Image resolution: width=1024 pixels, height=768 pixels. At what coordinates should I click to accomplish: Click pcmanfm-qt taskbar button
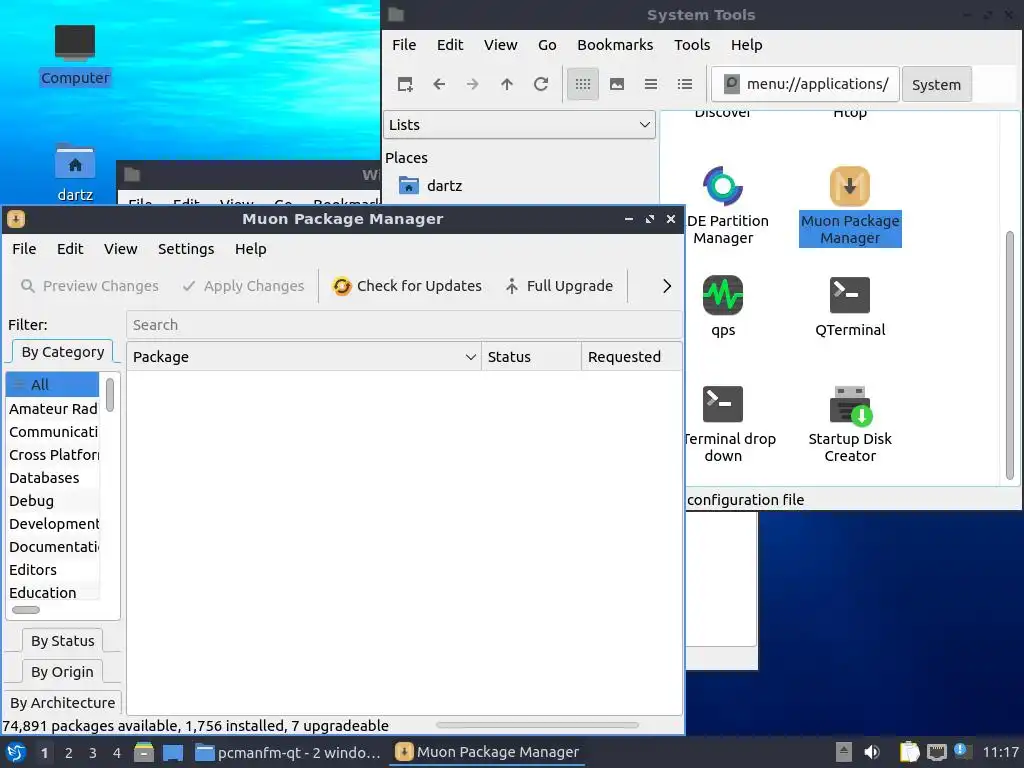289,752
